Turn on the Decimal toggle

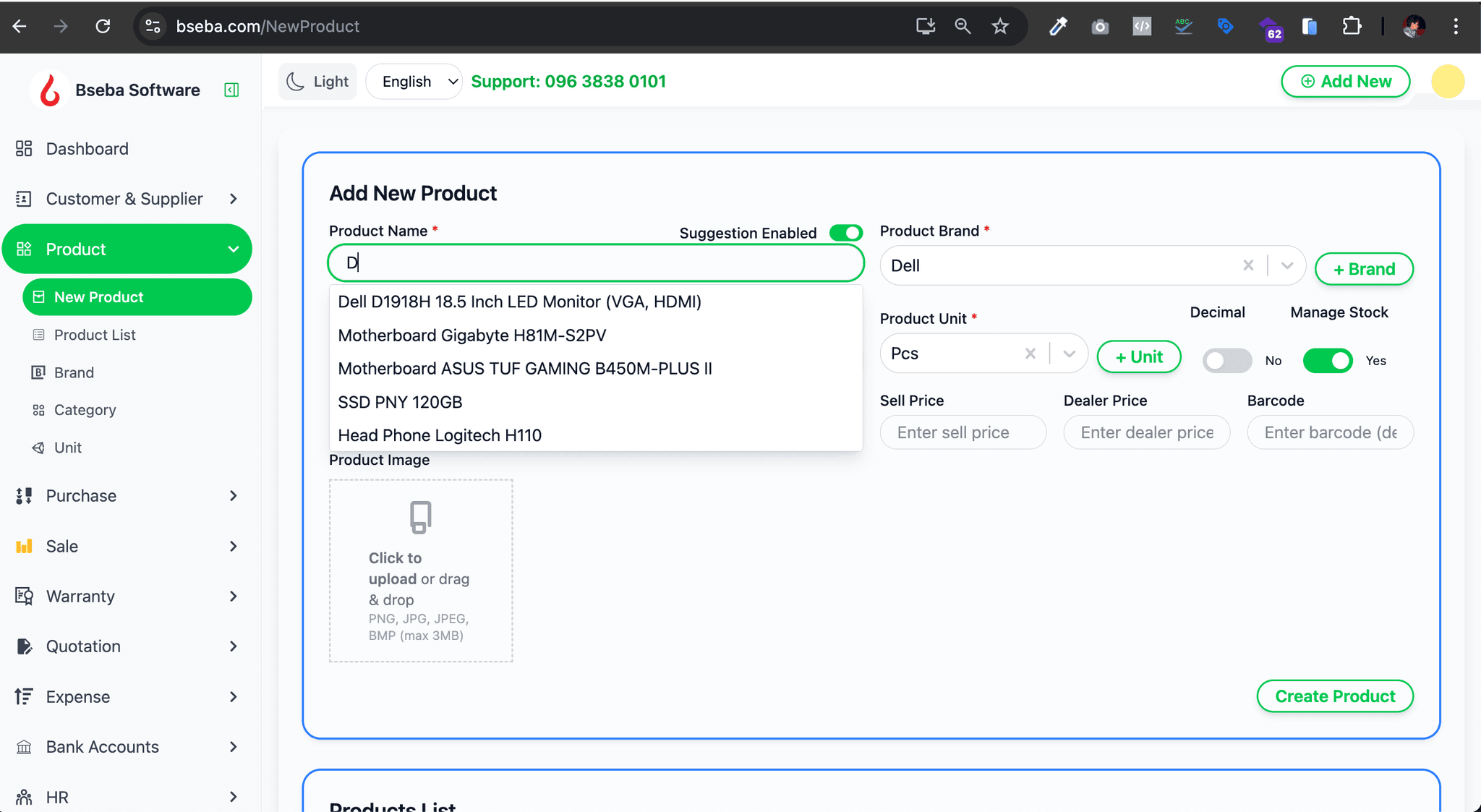tap(1226, 360)
